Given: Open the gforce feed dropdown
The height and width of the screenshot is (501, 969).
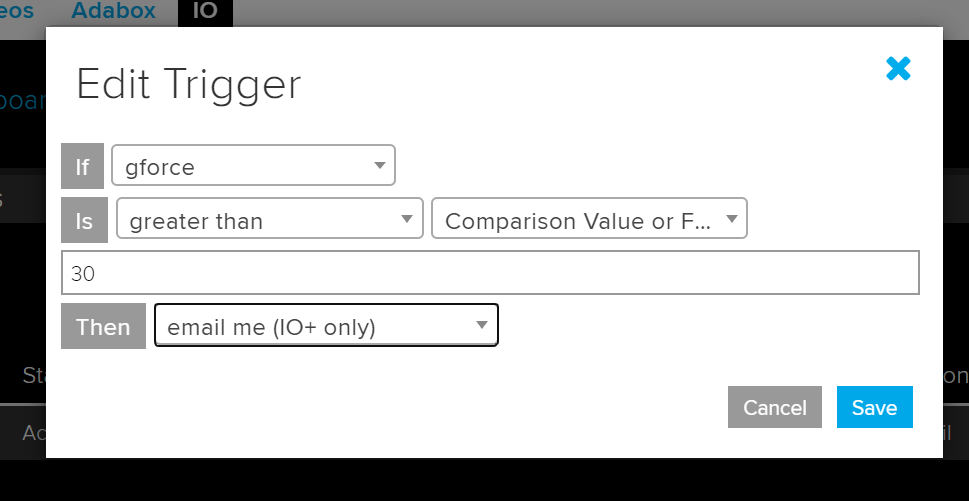Looking at the screenshot, I should pos(253,166).
